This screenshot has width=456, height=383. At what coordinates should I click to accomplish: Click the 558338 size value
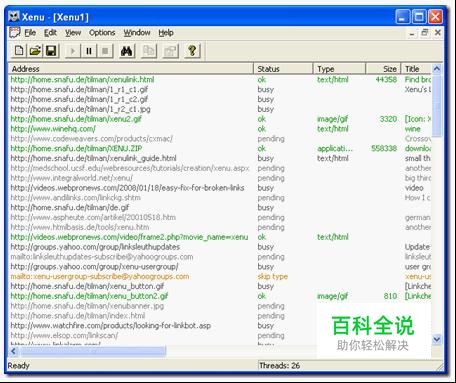point(384,148)
